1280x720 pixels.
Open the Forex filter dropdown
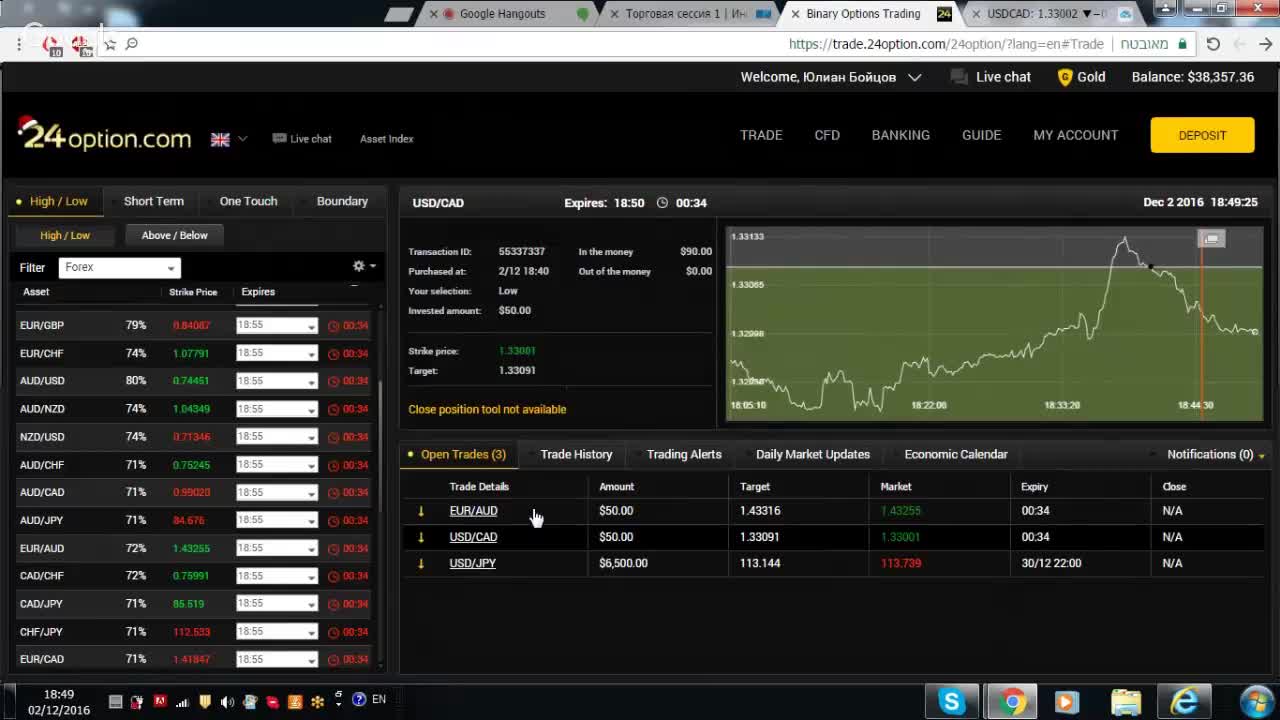point(119,267)
